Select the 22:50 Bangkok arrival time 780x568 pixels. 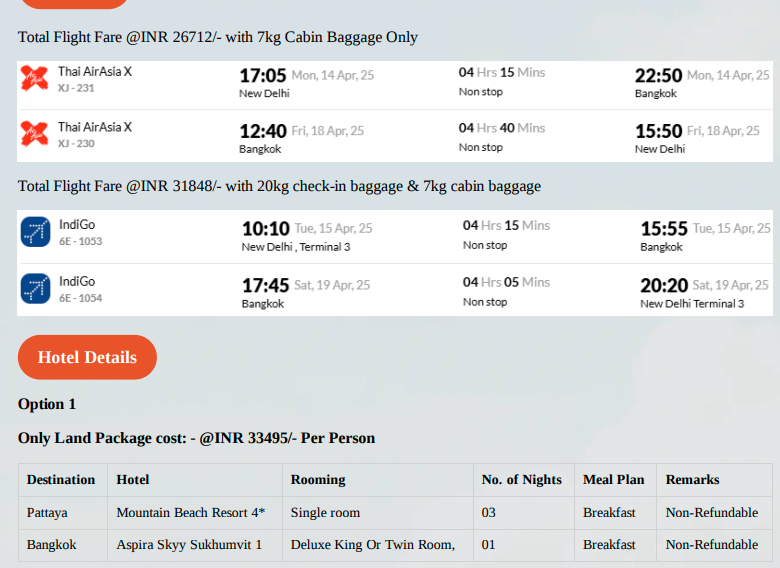[658, 76]
